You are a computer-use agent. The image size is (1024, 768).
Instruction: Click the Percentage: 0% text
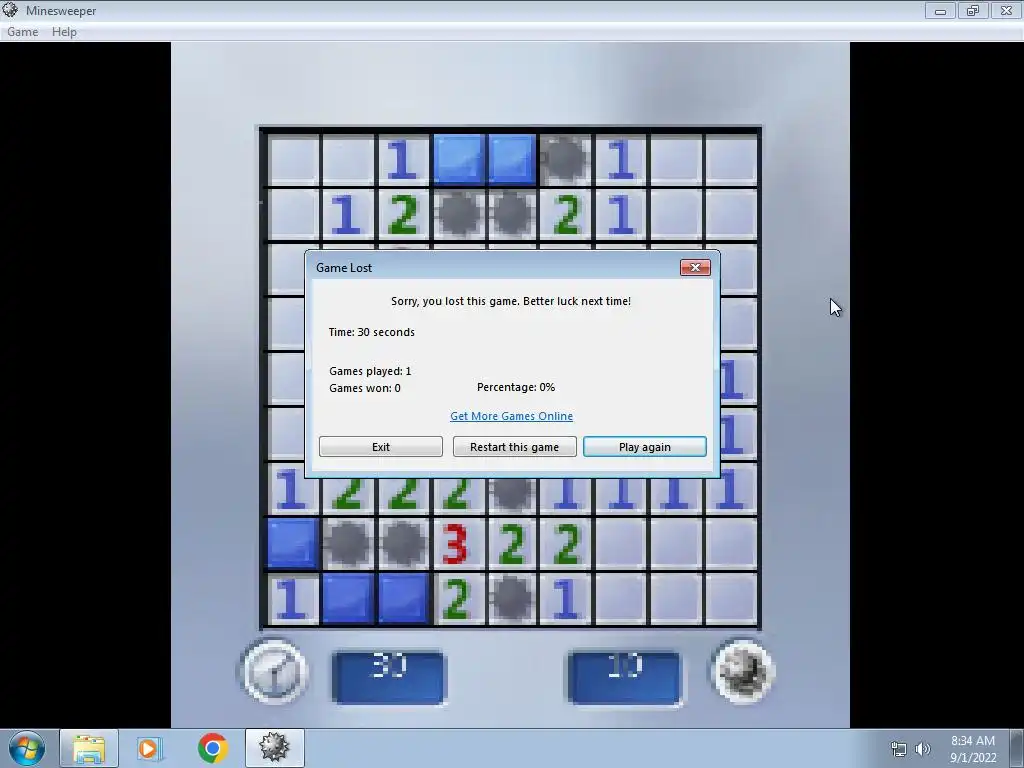(x=516, y=387)
